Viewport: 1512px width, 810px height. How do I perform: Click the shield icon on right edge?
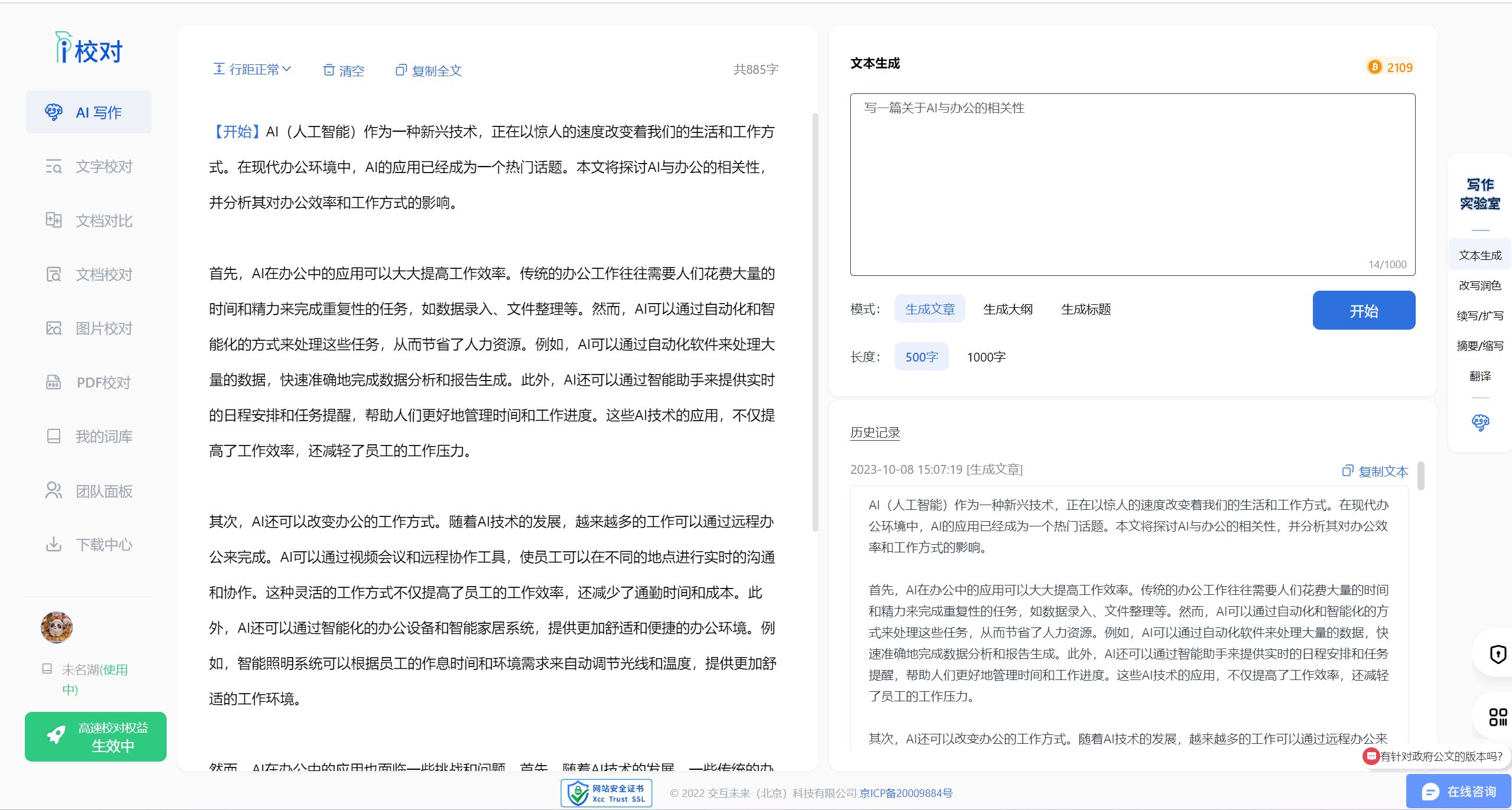tap(1498, 655)
